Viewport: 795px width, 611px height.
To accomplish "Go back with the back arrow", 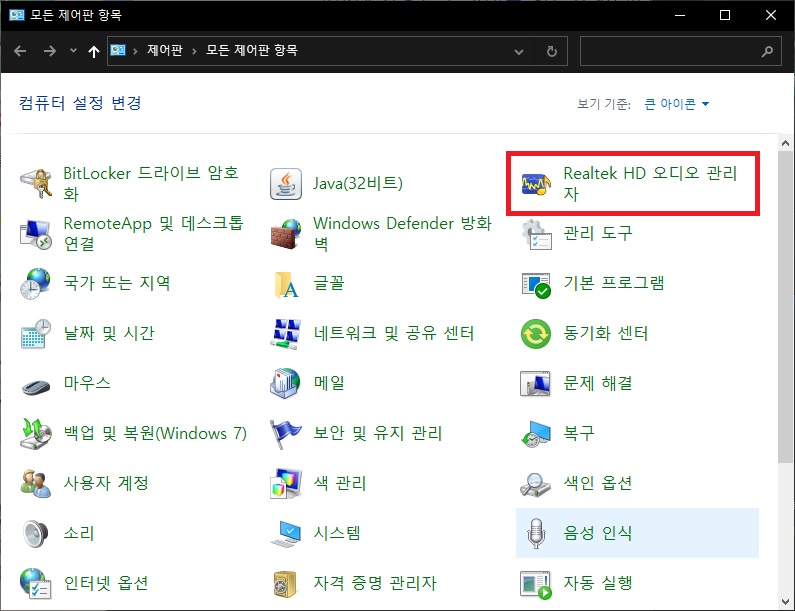I will (x=20, y=51).
